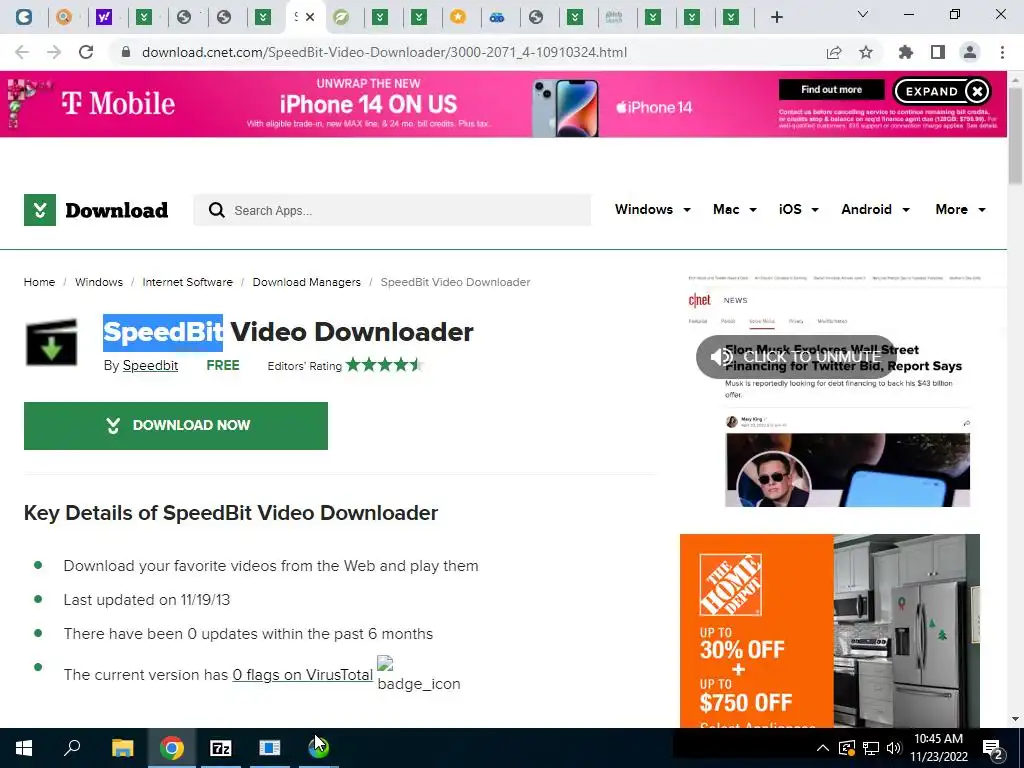Click the Home breadcrumb link
The width and height of the screenshot is (1024, 768).
[x=39, y=282]
